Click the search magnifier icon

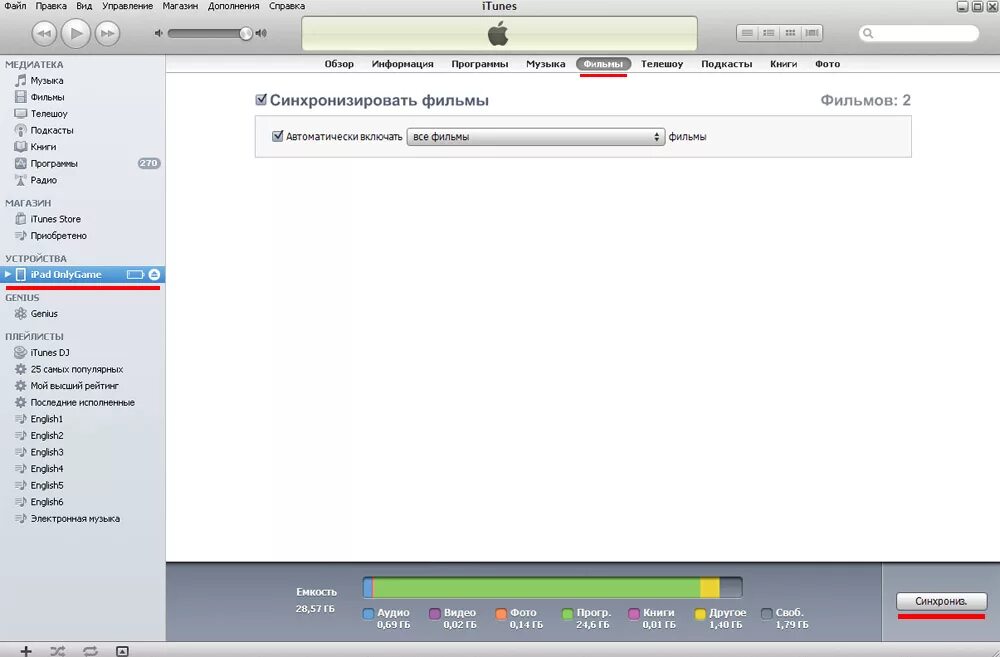(x=868, y=33)
